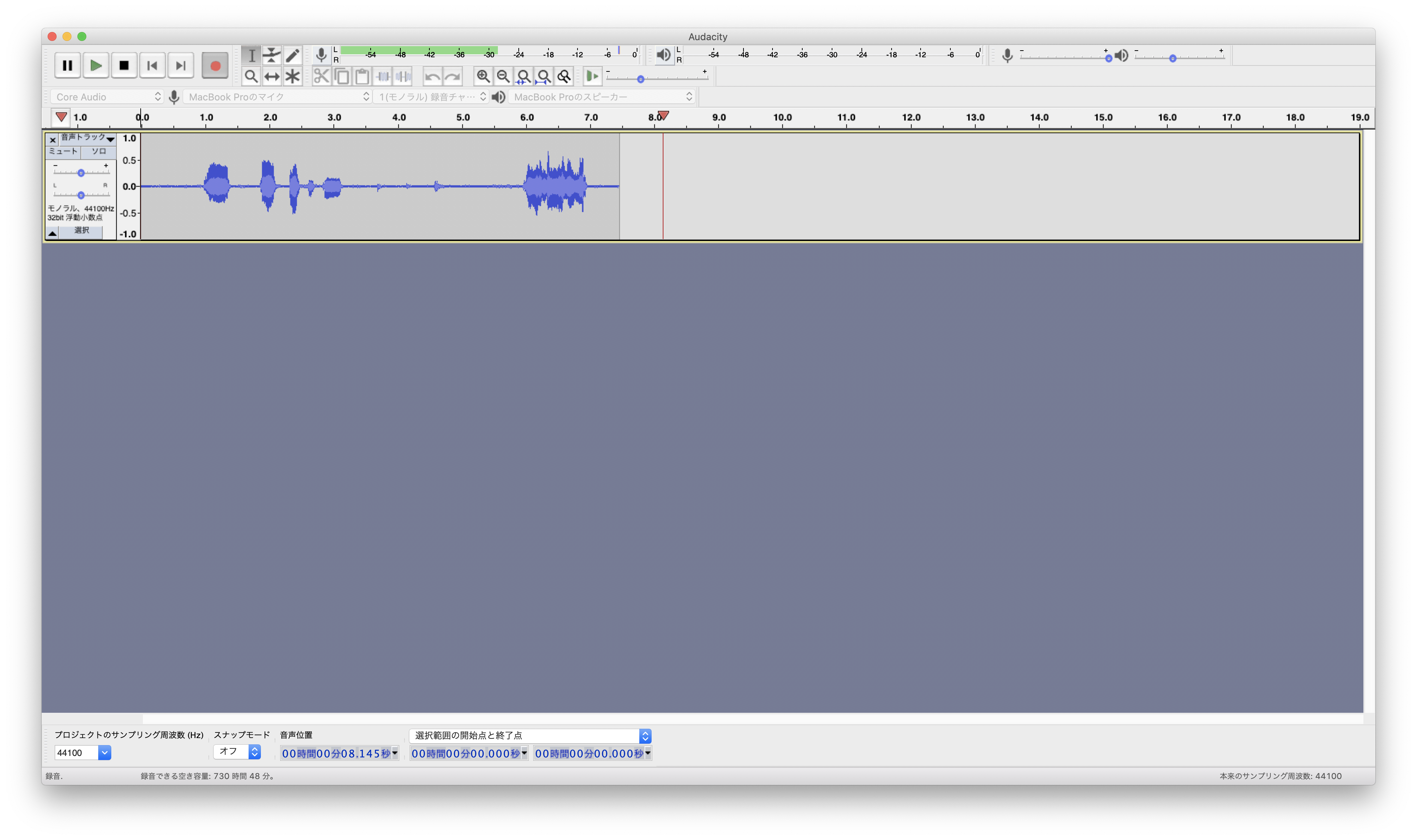
Task: Adjust the track gain slider
Action: click(x=81, y=173)
